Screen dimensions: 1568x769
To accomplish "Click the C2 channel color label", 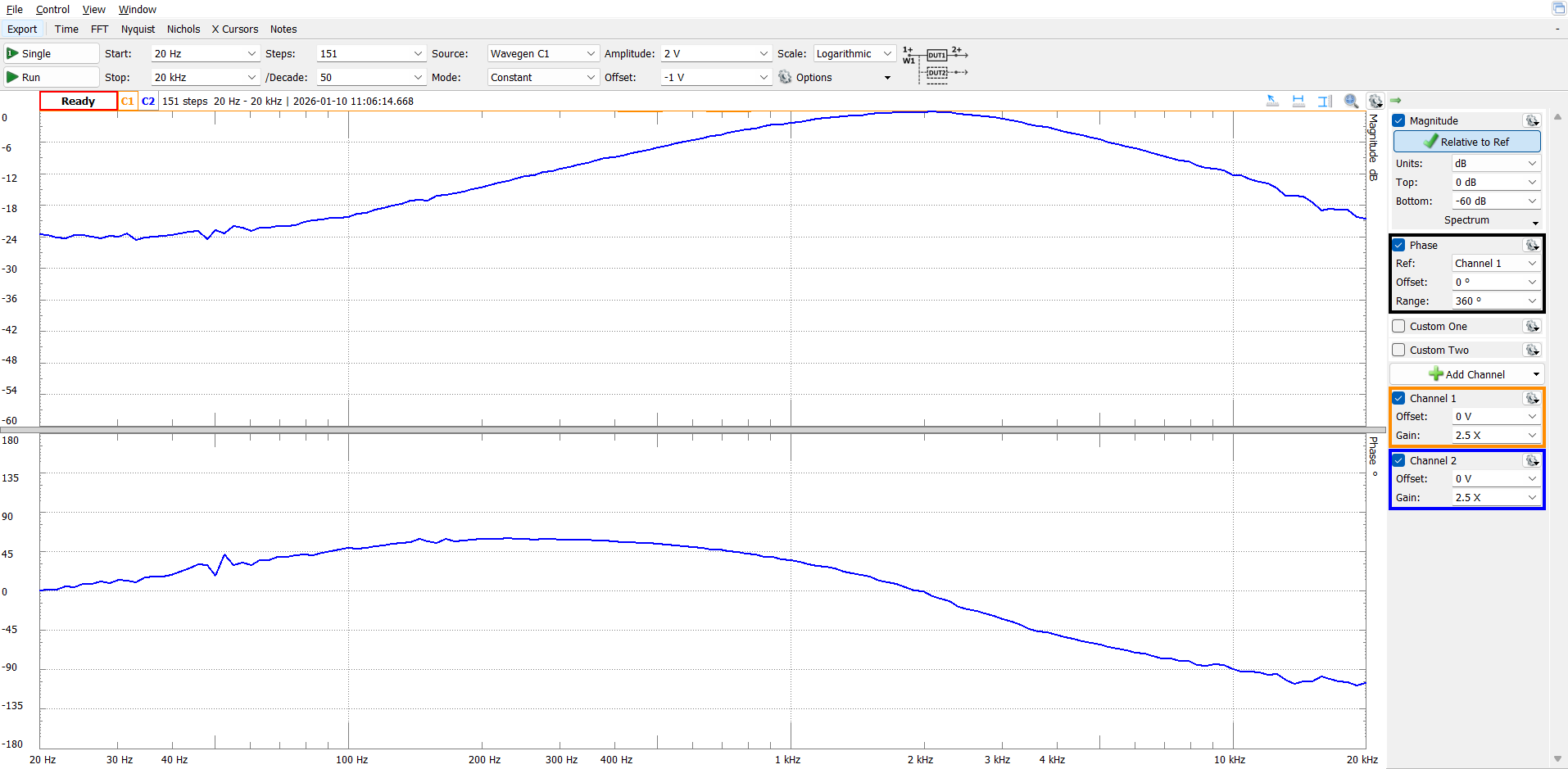I will coord(148,101).
